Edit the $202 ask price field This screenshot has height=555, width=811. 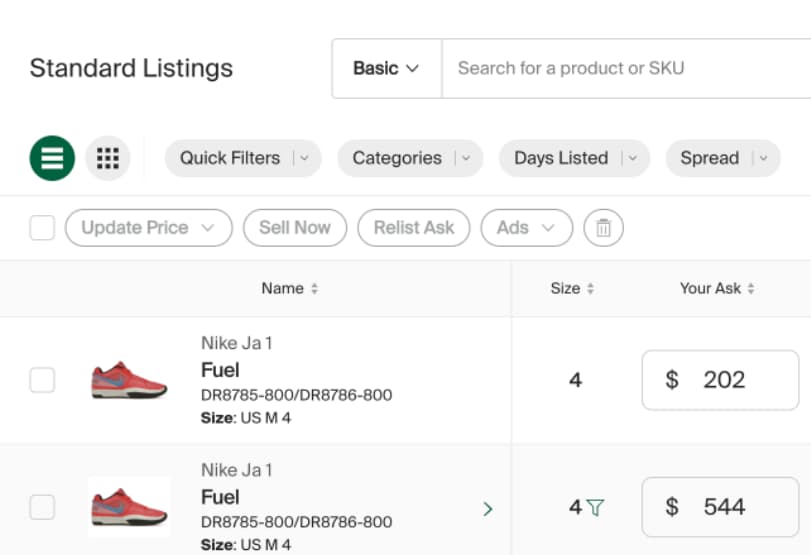point(720,380)
